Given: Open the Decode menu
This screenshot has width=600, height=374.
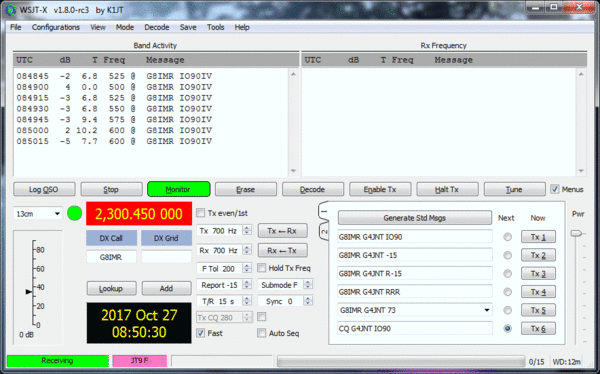Looking at the screenshot, I should point(157,27).
